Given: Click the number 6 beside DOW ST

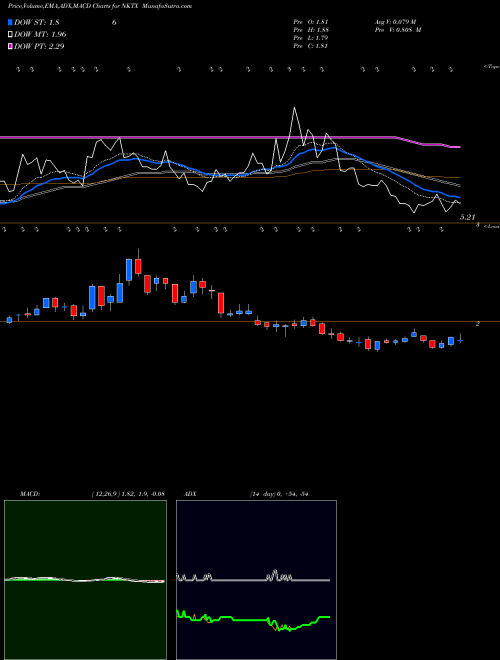Looking at the screenshot, I should coord(114,22).
